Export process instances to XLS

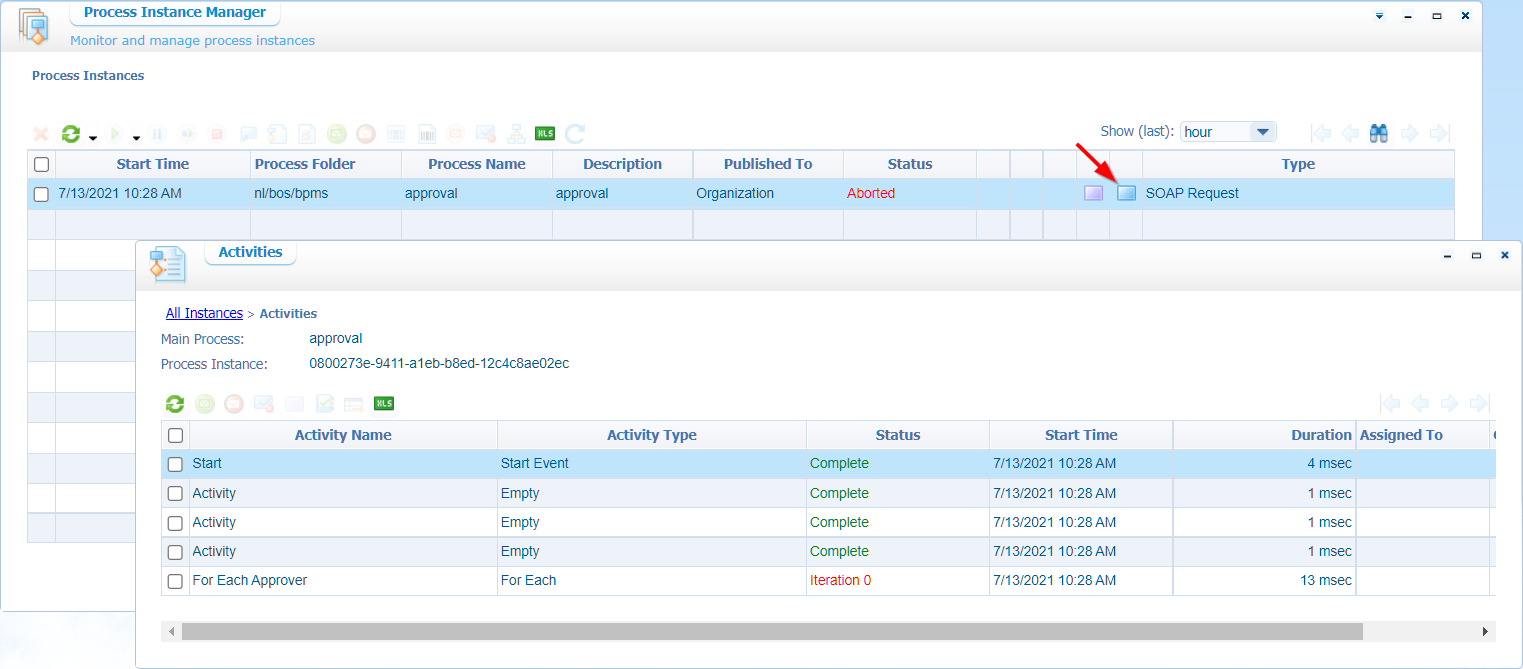coord(545,134)
